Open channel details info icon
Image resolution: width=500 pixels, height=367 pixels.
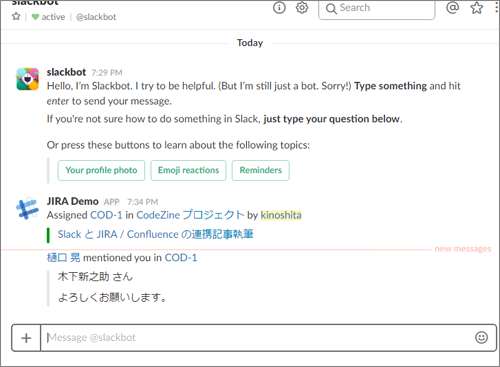[x=279, y=7]
